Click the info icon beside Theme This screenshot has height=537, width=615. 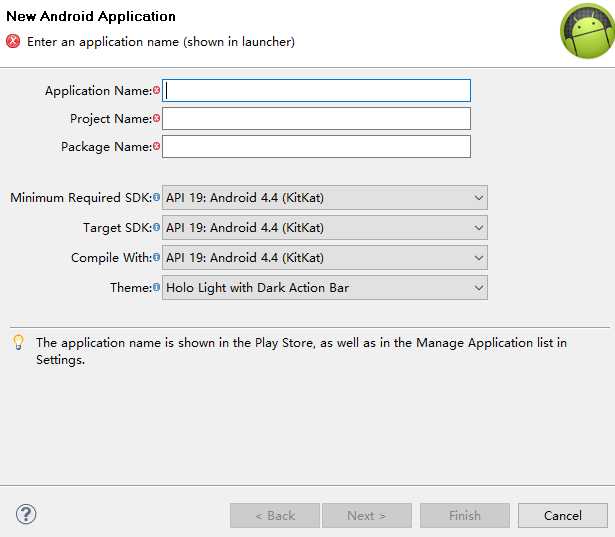click(156, 287)
